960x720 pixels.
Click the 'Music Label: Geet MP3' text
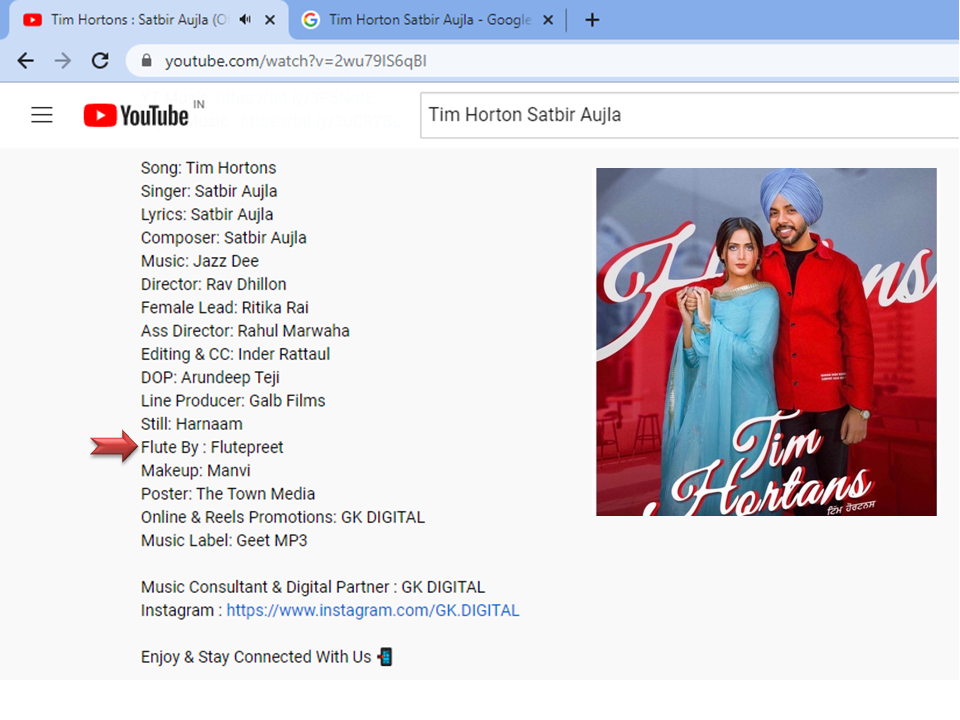pos(224,541)
